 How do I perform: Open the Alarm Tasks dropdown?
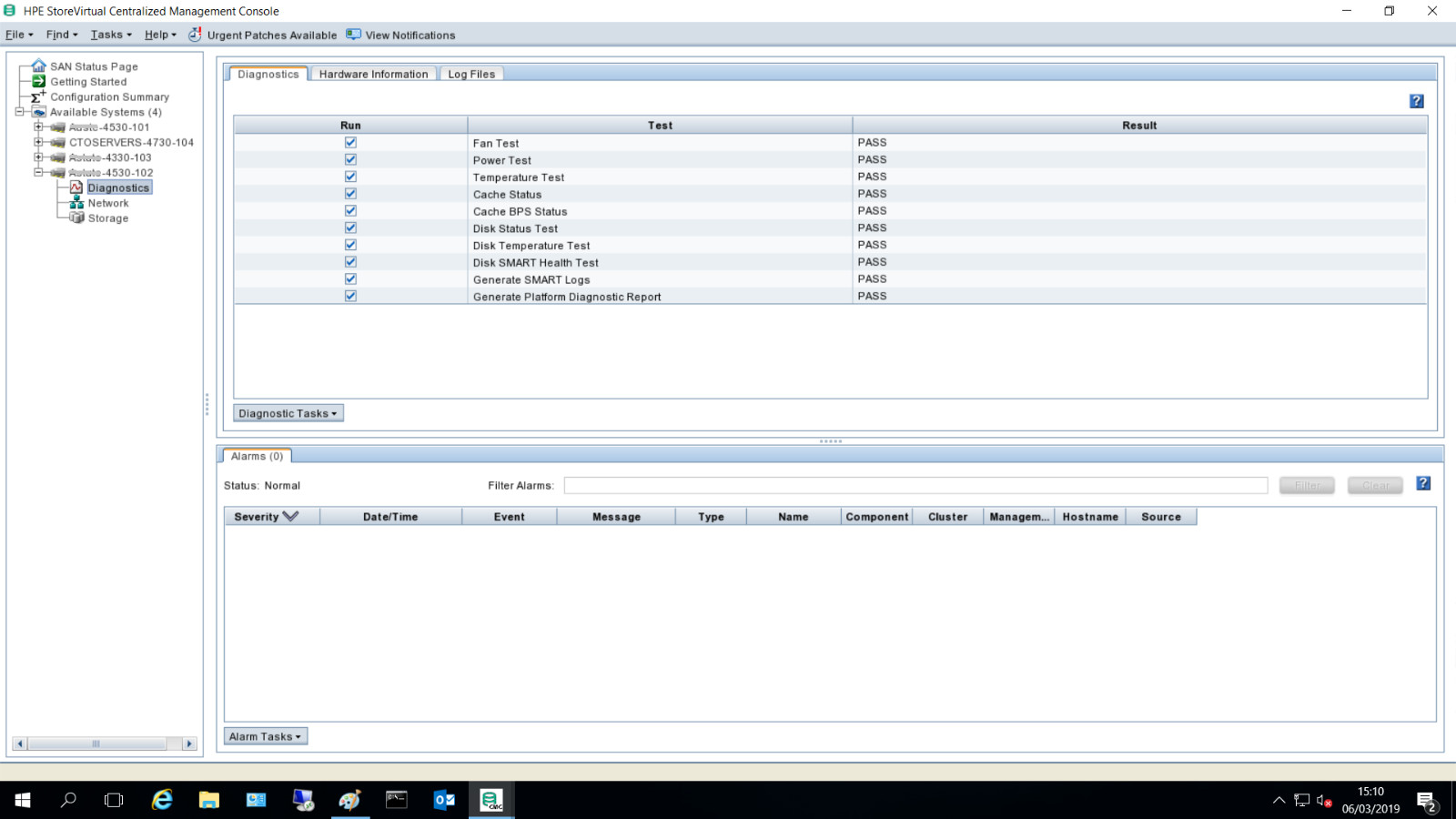[x=266, y=736]
